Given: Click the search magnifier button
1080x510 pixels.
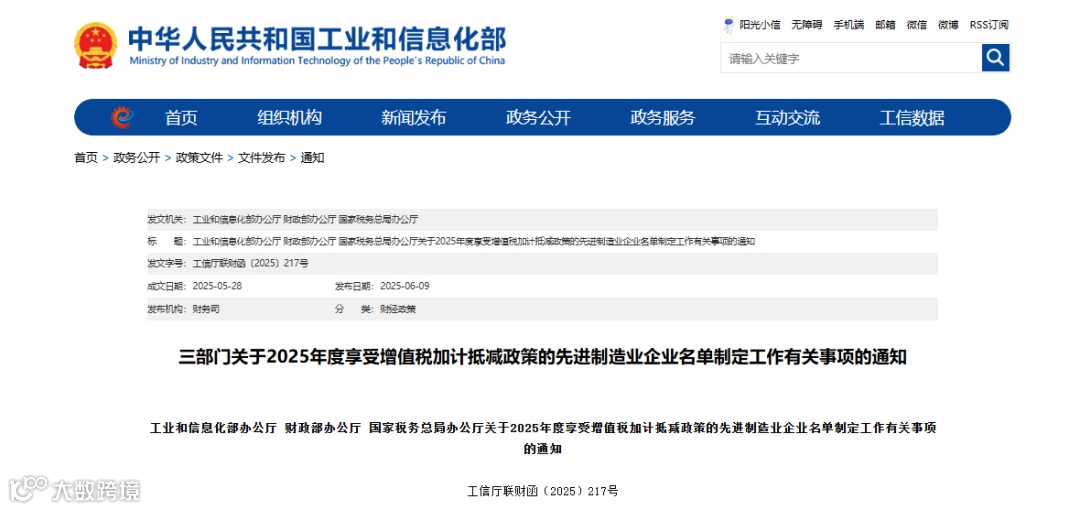Looking at the screenshot, I should pyautogui.click(x=995, y=58).
